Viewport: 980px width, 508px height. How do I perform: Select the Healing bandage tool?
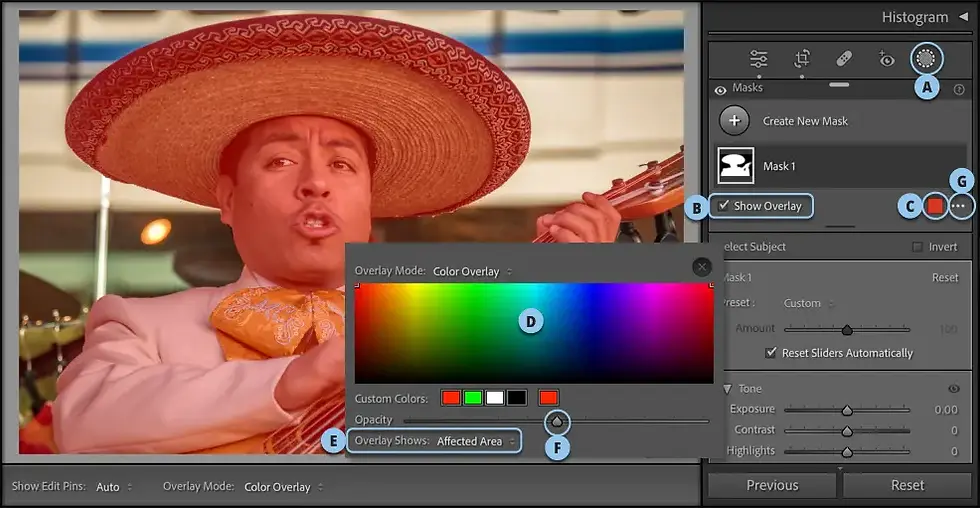coord(844,59)
